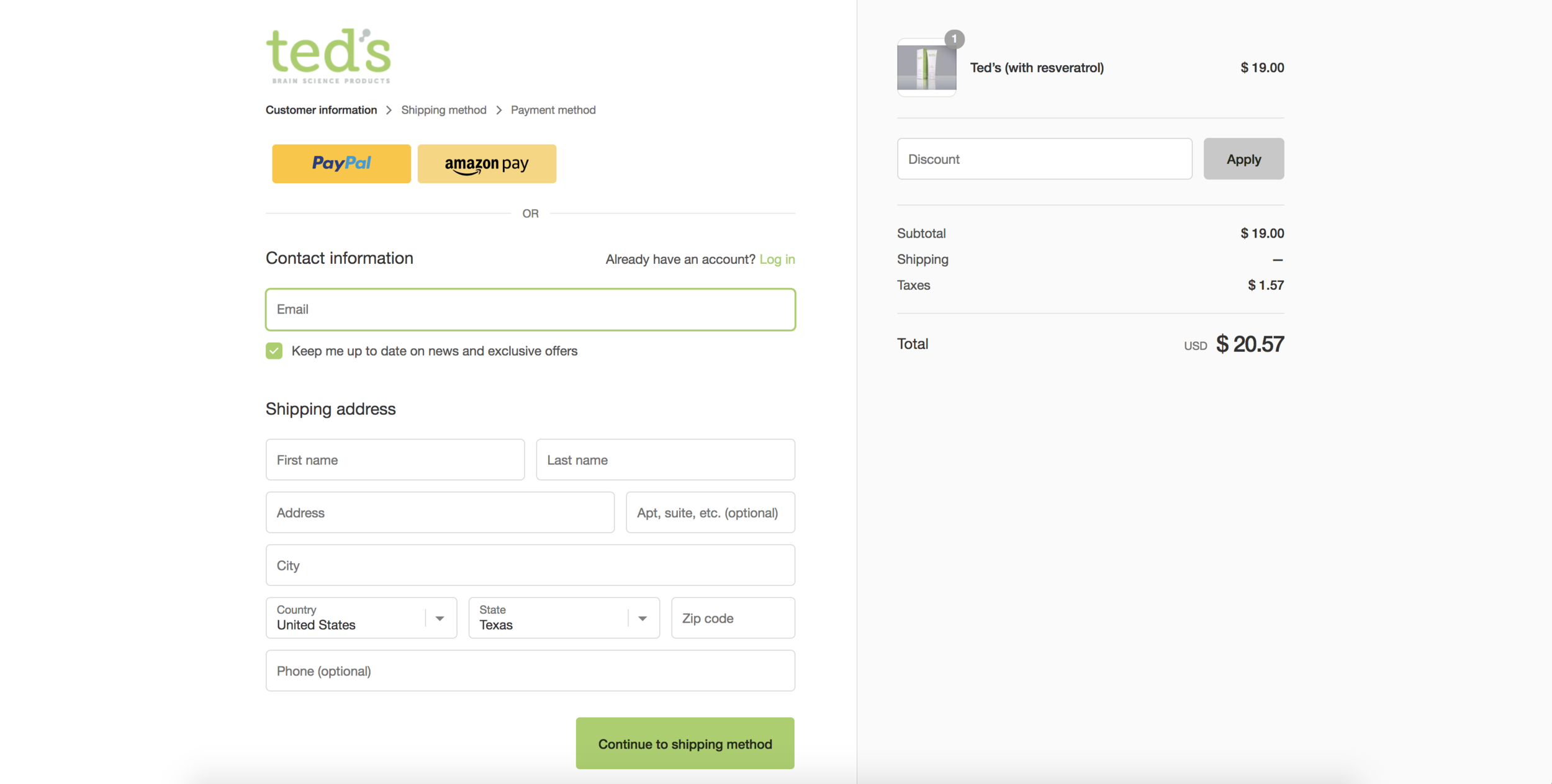Image resolution: width=1552 pixels, height=784 pixels.
Task: Click the Phone (optional) field
Action: (530, 671)
